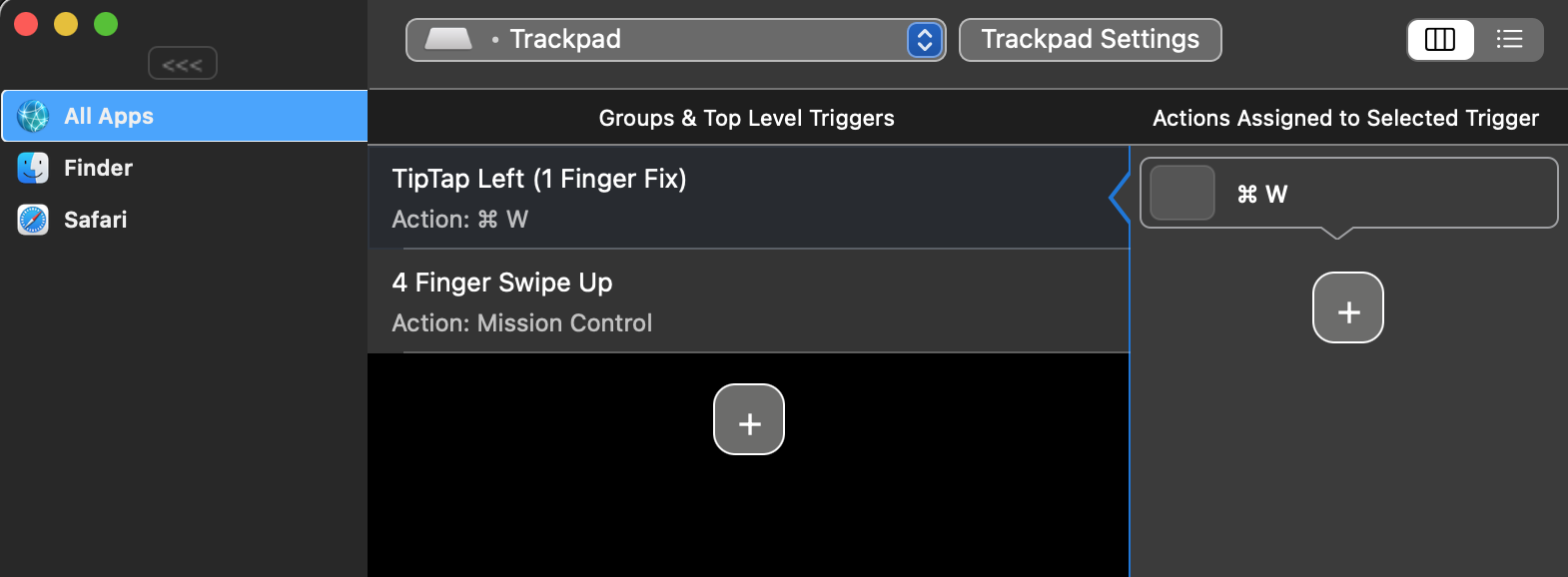
Task: Collapse the sidebar with the <<< button
Action: (x=183, y=64)
